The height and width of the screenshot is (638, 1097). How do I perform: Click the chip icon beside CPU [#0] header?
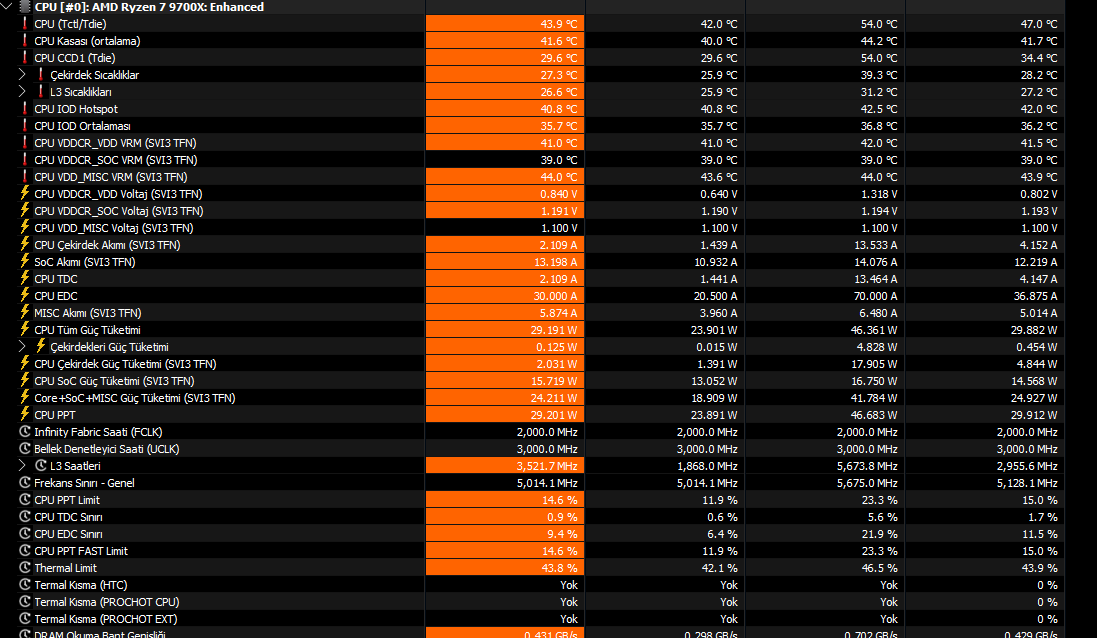(25, 6)
